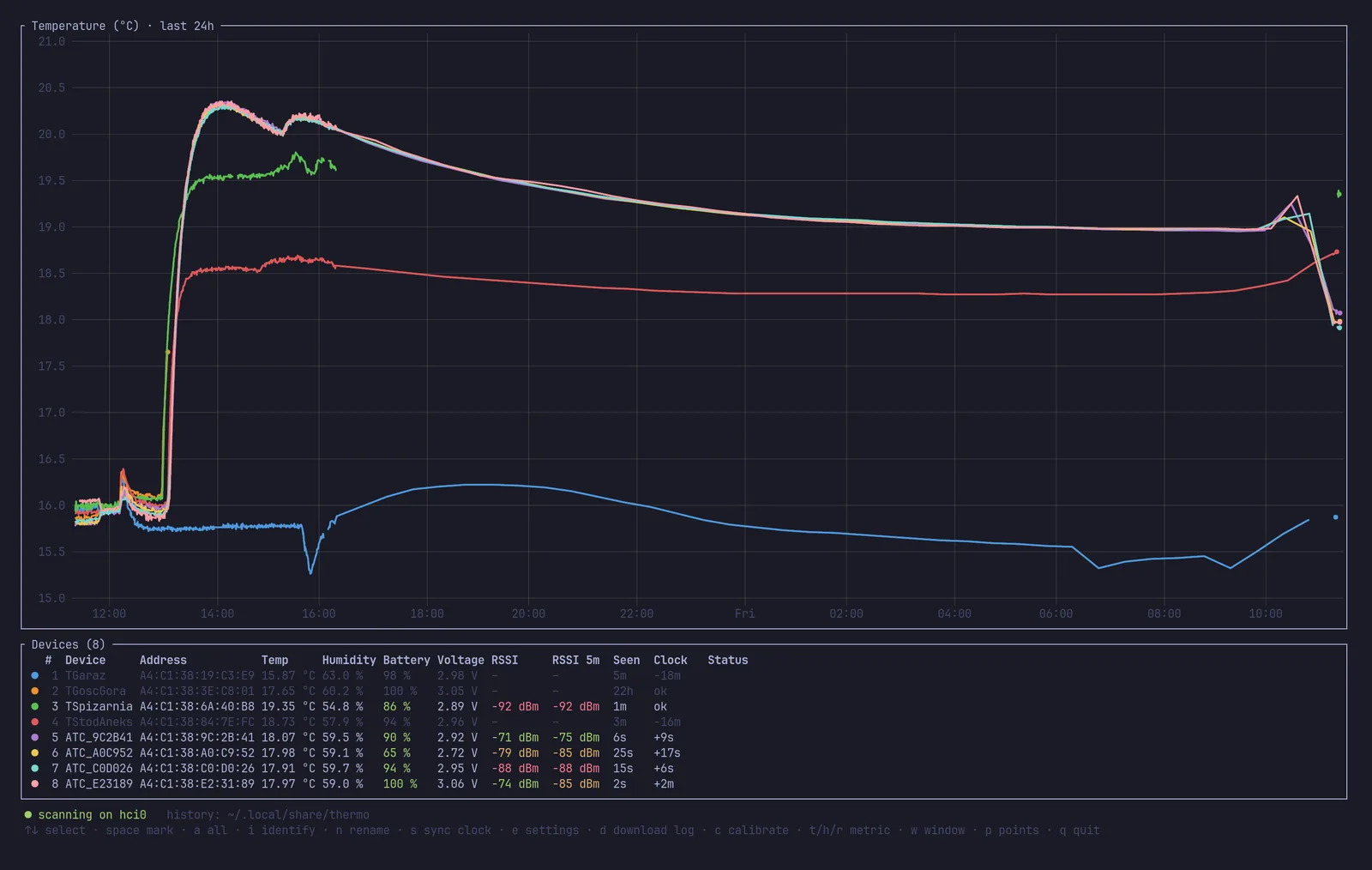Select the TStodAneks device name
1372x870 pixels.
tap(99, 722)
